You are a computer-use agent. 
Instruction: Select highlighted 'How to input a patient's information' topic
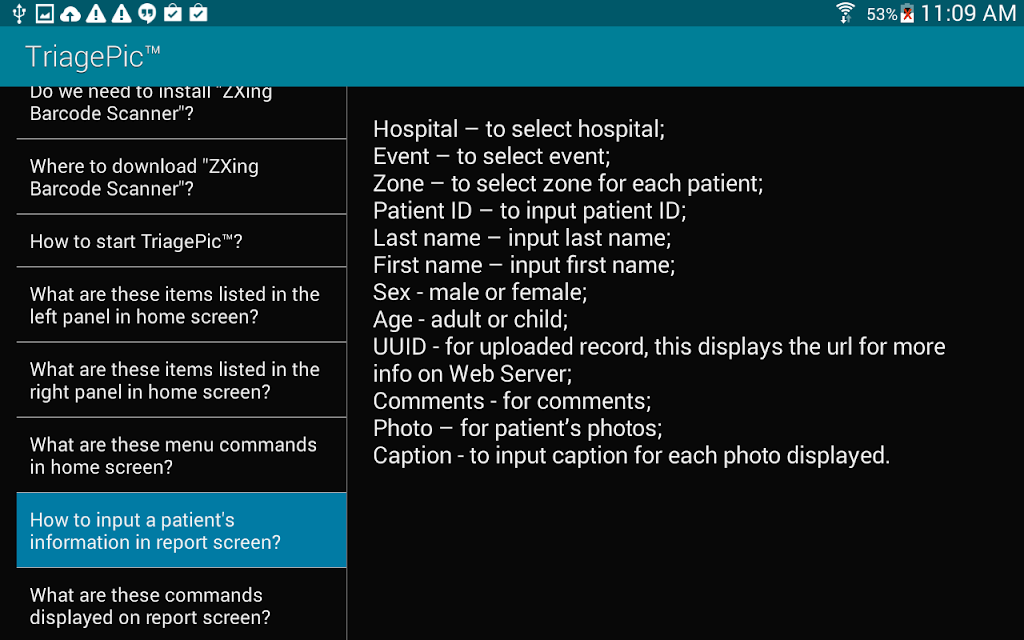pos(182,530)
